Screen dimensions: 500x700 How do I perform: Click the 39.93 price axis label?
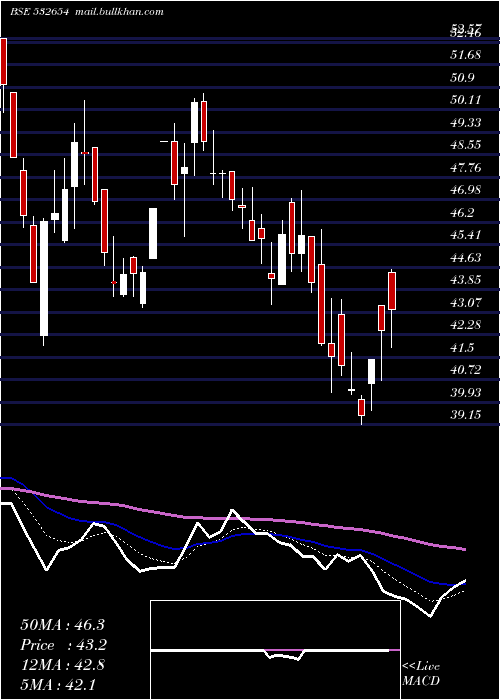(466, 393)
